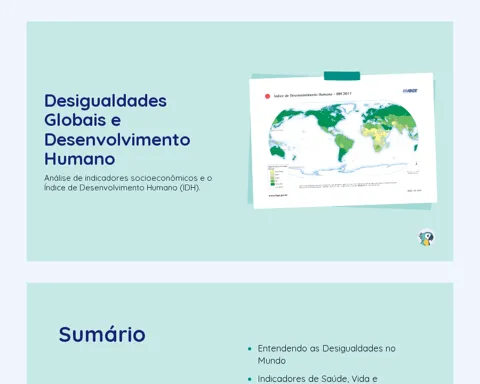Click the Índice de Desenvolvimento Humano map heading

point(312,95)
